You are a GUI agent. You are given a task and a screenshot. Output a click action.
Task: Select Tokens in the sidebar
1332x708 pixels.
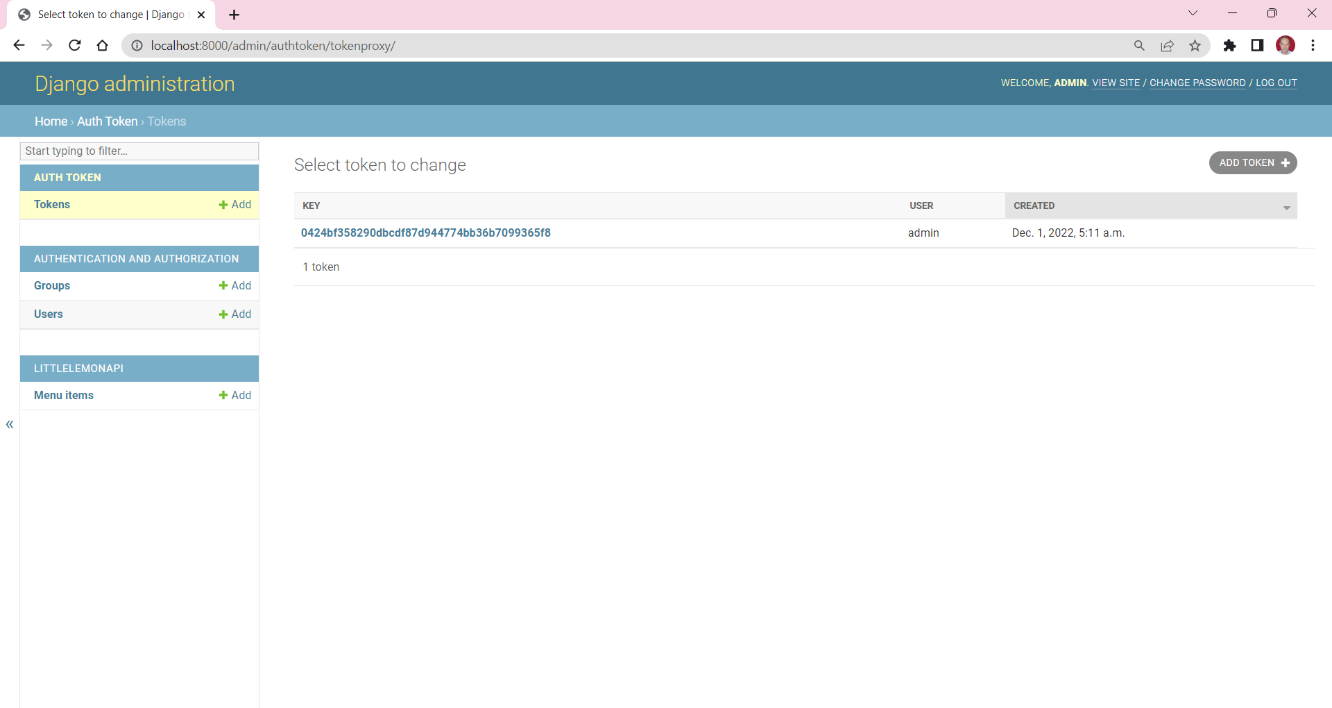pyautogui.click(x=52, y=204)
